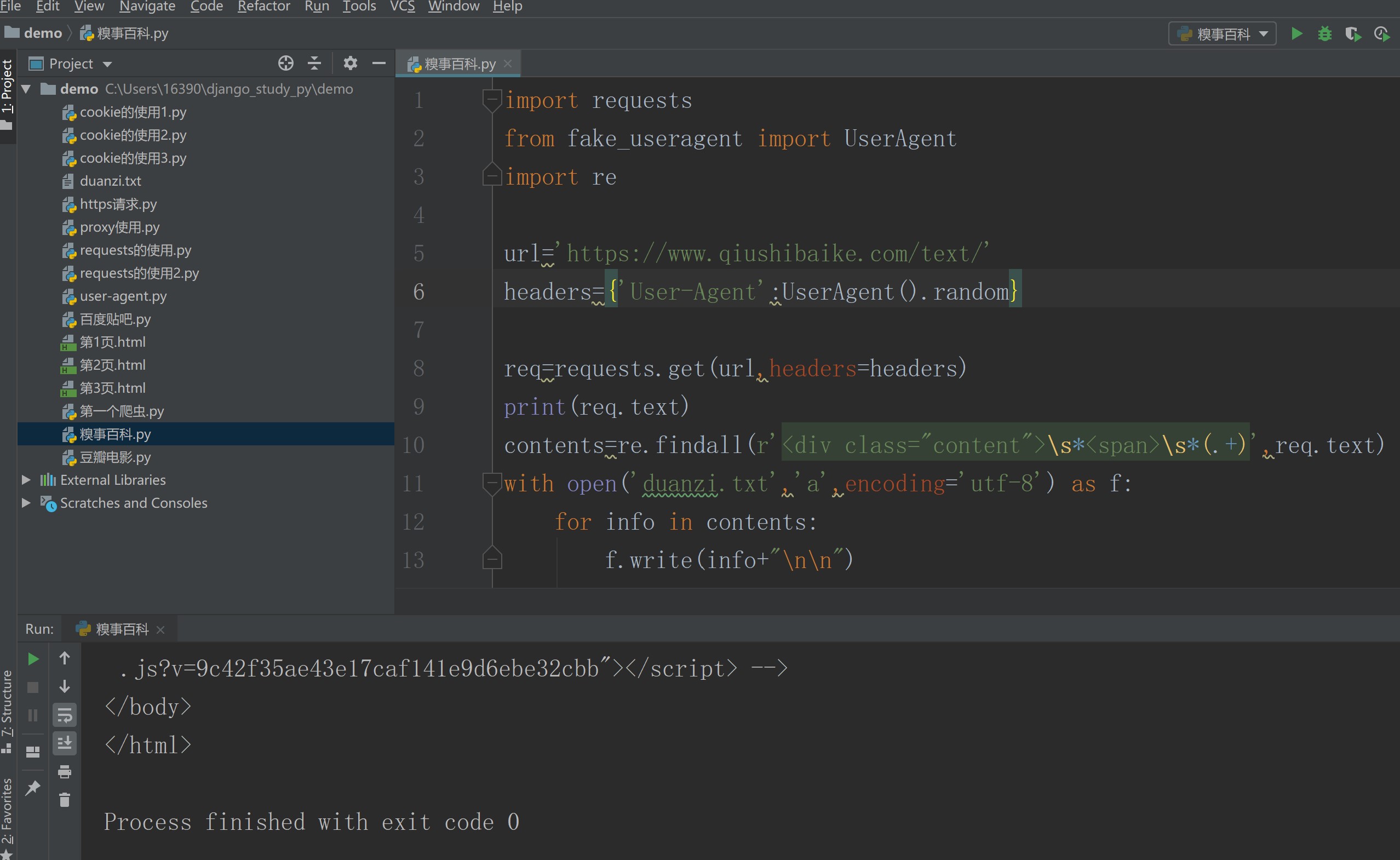Open the Tools menu
Screen dimensions: 1400x860
[359, 6]
